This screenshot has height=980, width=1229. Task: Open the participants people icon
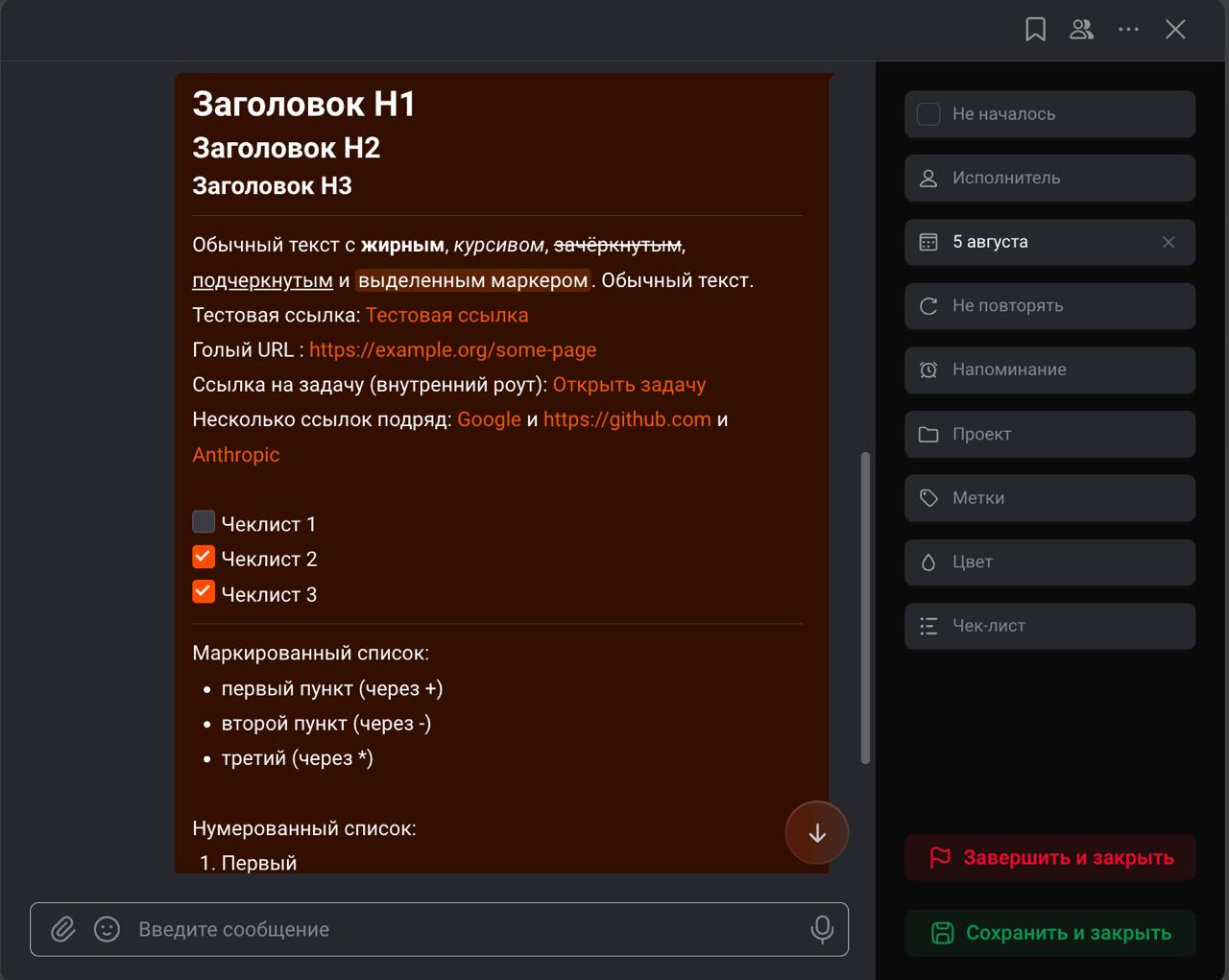click(1082, 30)
